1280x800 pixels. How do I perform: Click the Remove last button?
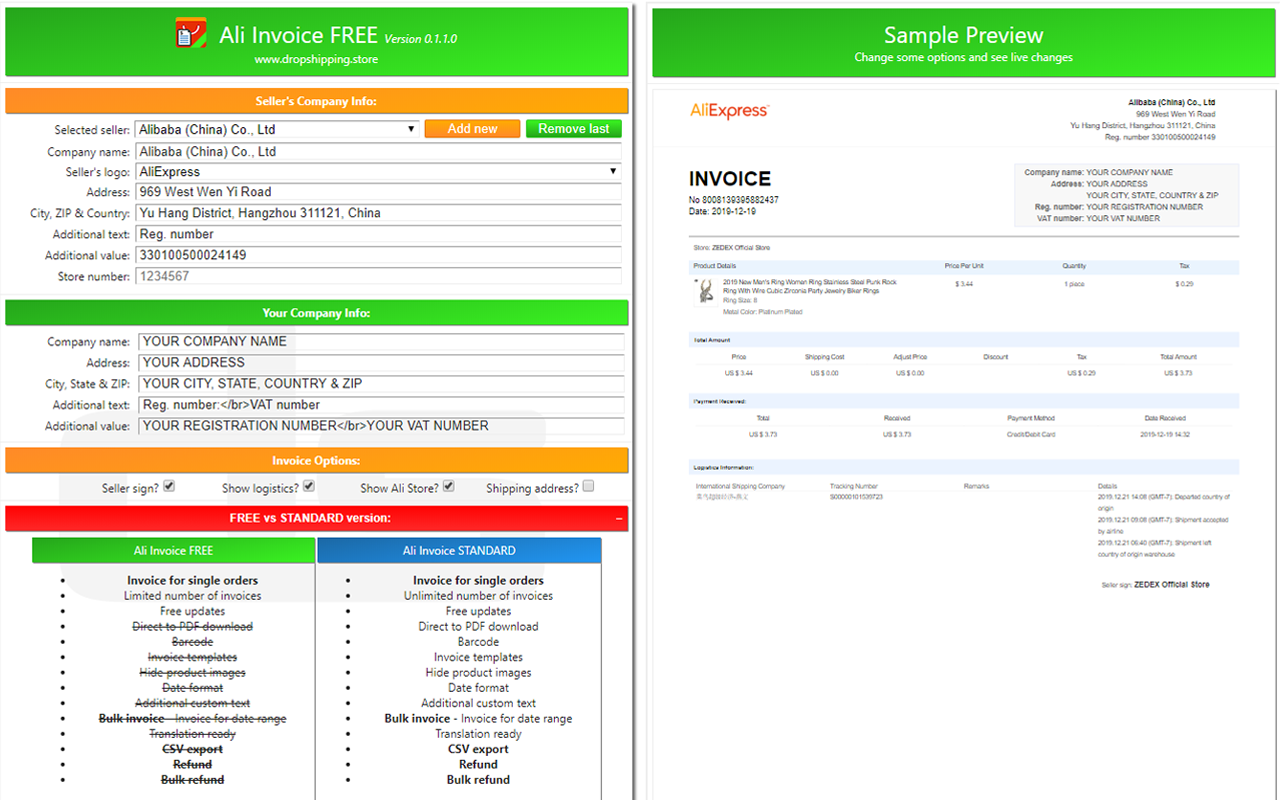(x=574, y=129)
